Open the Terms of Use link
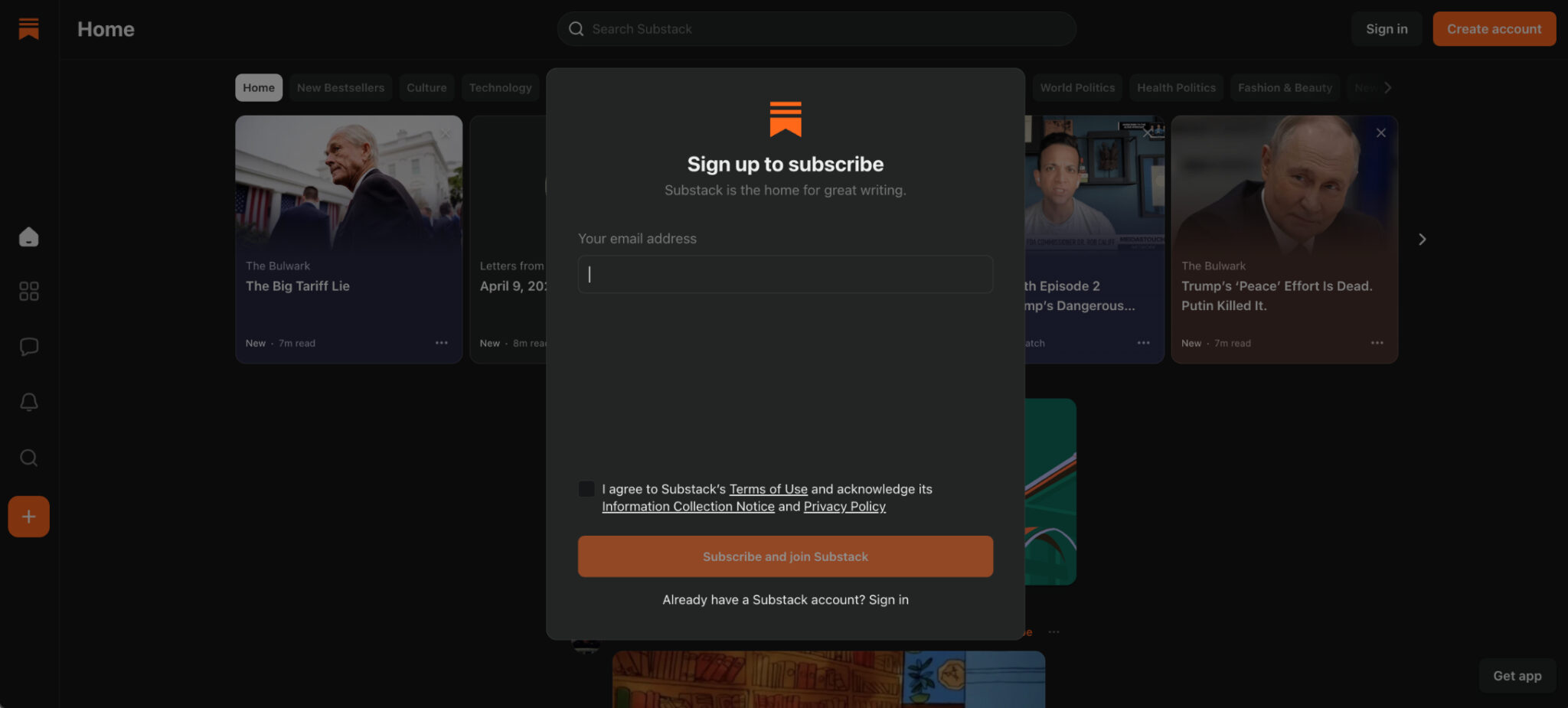 point(768,488)
